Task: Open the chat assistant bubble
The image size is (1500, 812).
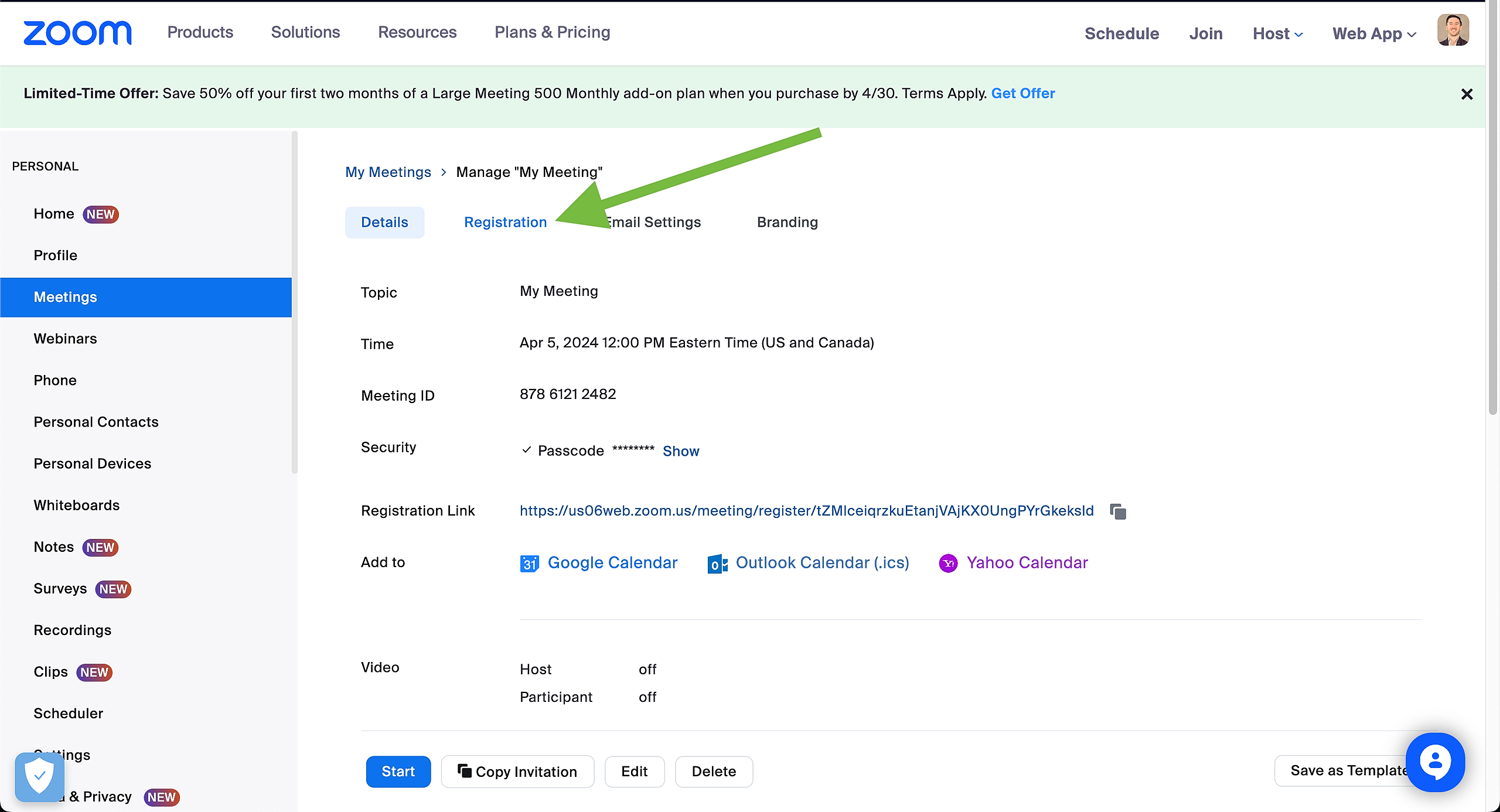Action: pos(1435,762)
